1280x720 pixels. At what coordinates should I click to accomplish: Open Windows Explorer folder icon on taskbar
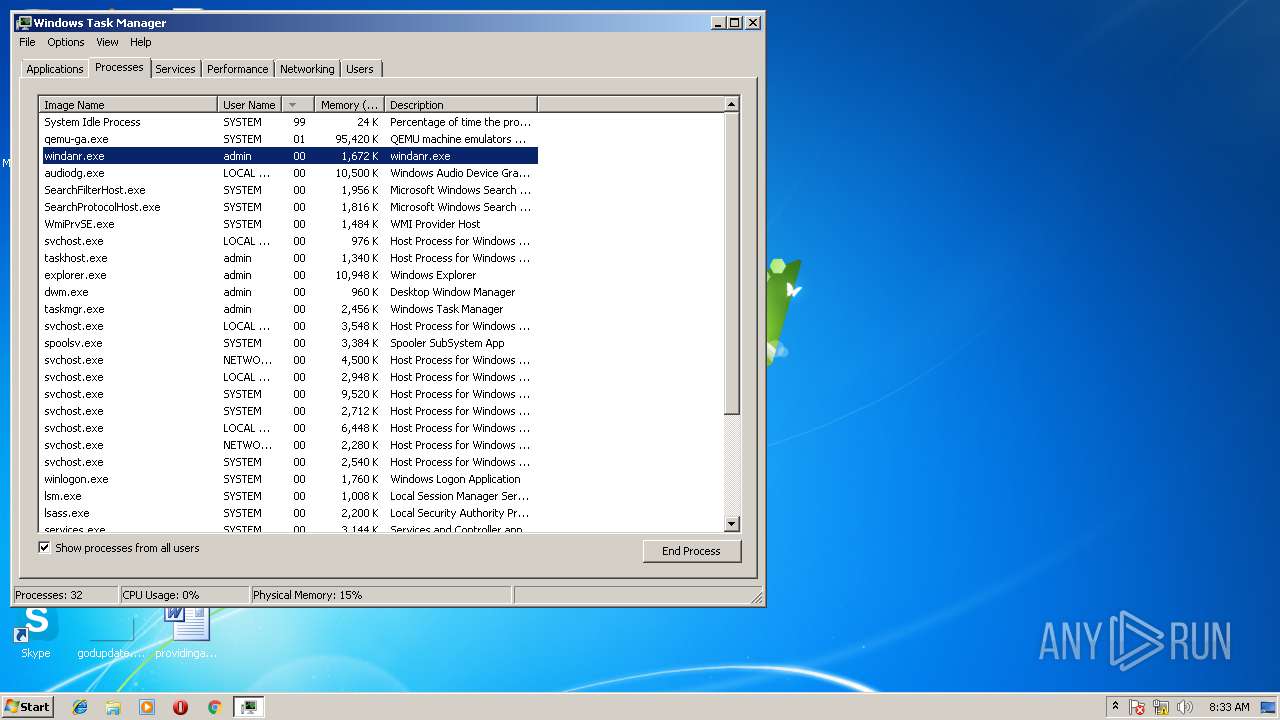[113, 707]
